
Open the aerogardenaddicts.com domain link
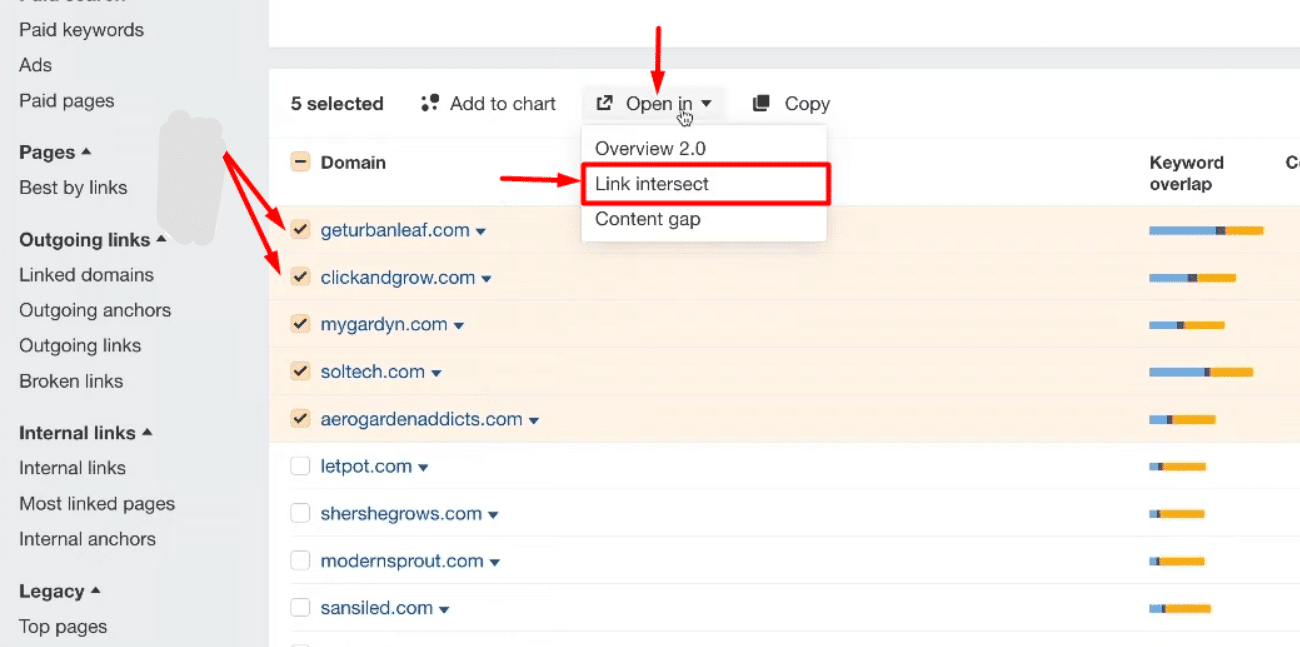tap(421, 419)
